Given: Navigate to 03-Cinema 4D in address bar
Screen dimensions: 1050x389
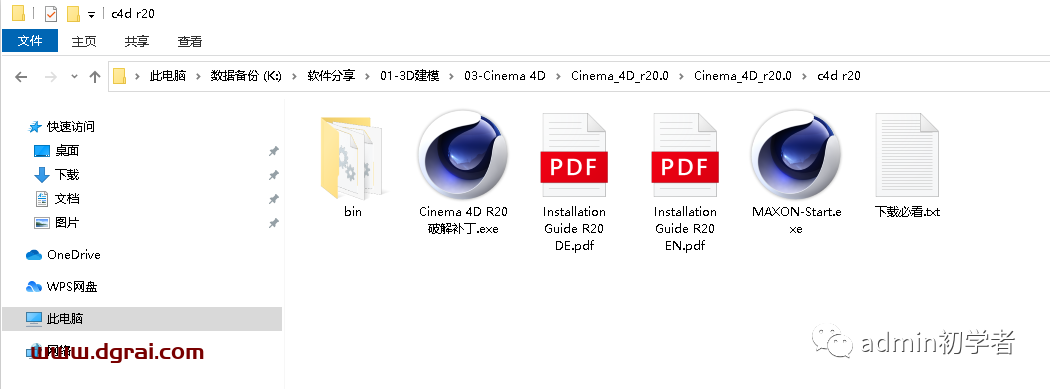Looking at the screenshot, I should click(x=505, y=76).
